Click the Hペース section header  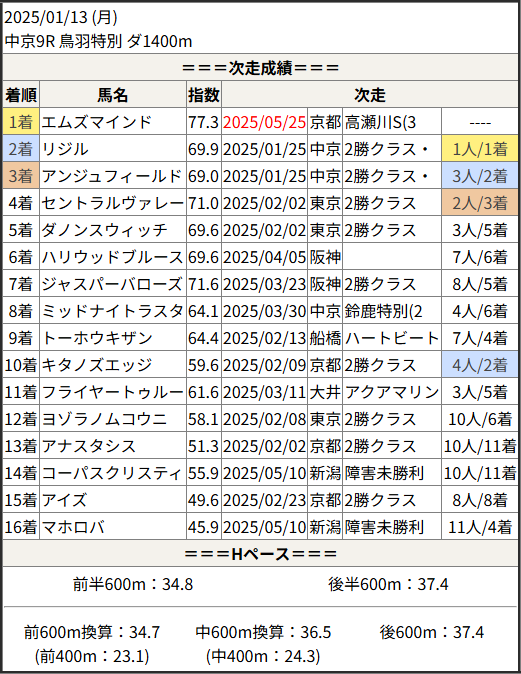260,554
